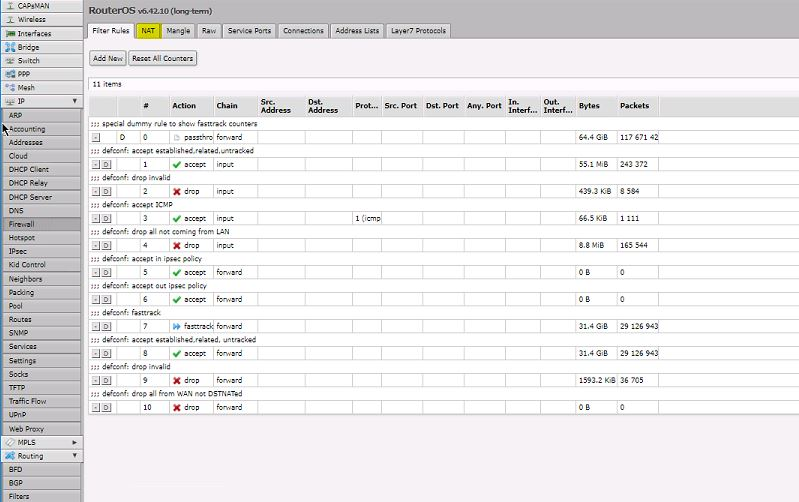Click blue fasttrack icon of rule 7
799x502 pixels.
[x=177, y=327]
